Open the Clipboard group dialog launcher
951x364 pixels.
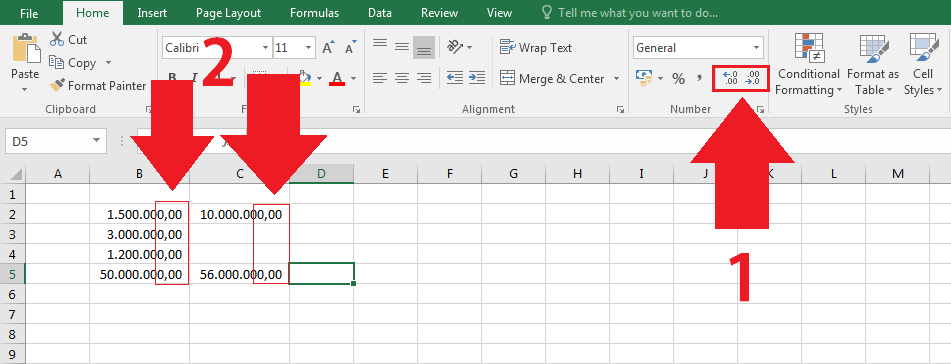point(149,110)
